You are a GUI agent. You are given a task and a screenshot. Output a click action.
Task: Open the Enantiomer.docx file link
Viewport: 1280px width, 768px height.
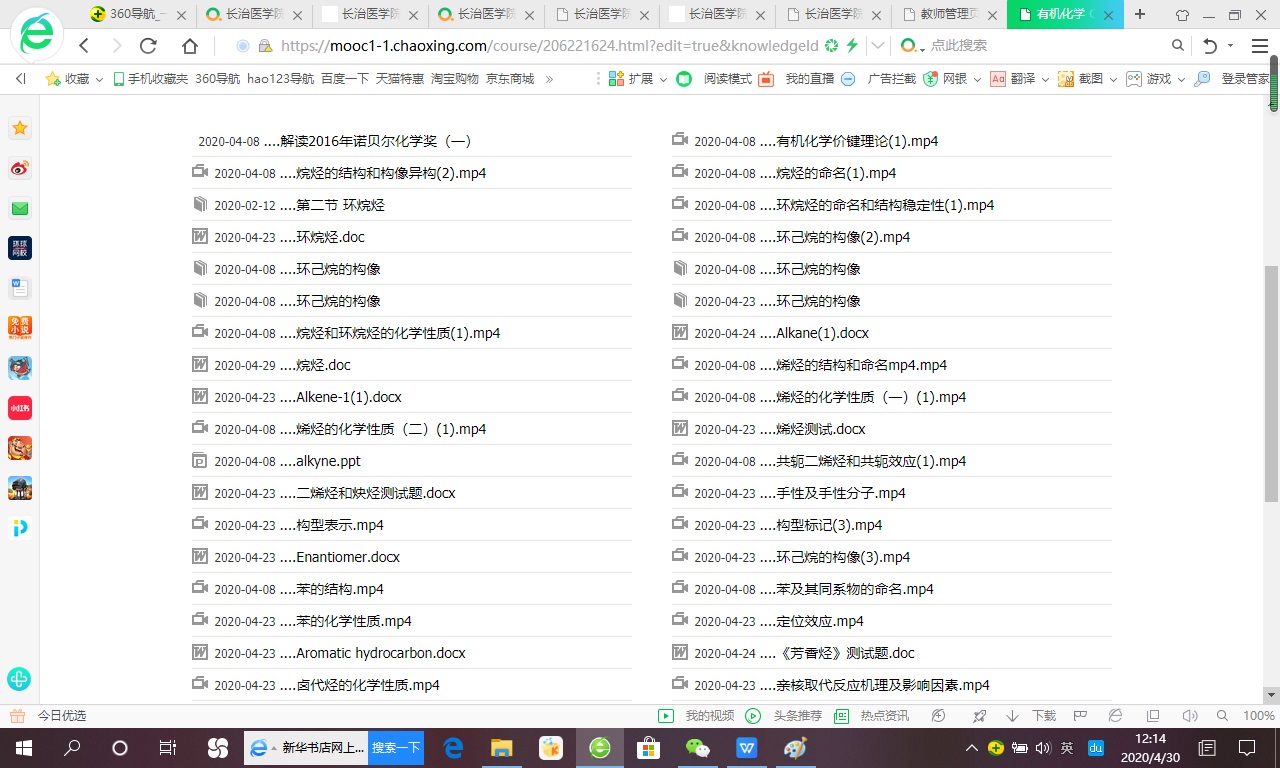tap(347, 557)
